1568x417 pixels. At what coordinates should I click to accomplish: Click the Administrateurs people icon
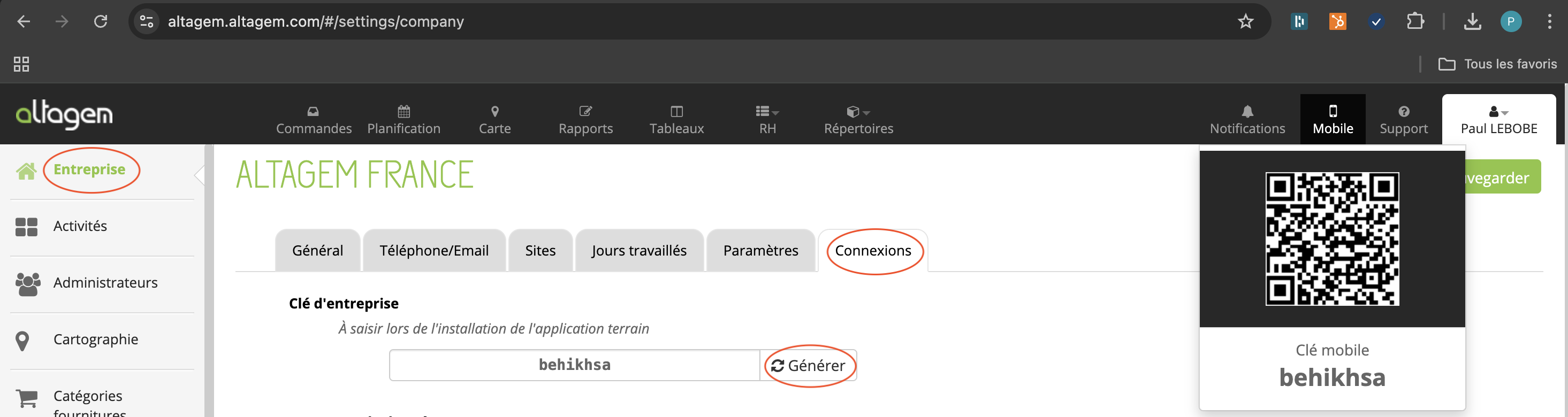click(x=27, y=284)
